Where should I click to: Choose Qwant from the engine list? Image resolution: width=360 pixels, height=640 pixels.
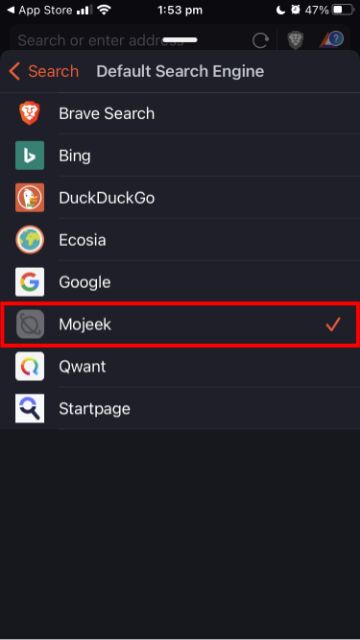[180, 367]
